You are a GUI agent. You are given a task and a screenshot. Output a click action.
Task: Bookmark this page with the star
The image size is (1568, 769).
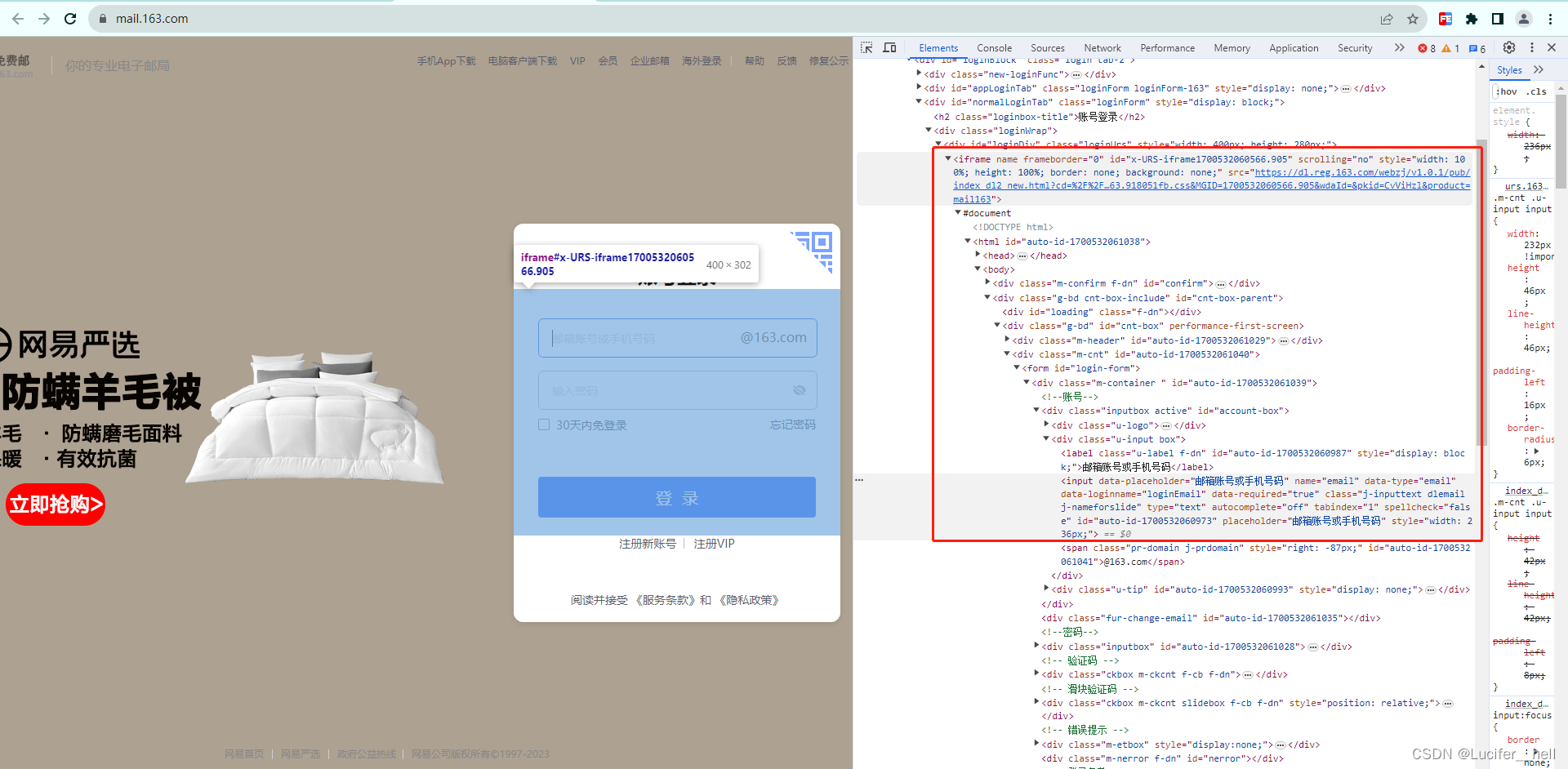coord(1413,19)
